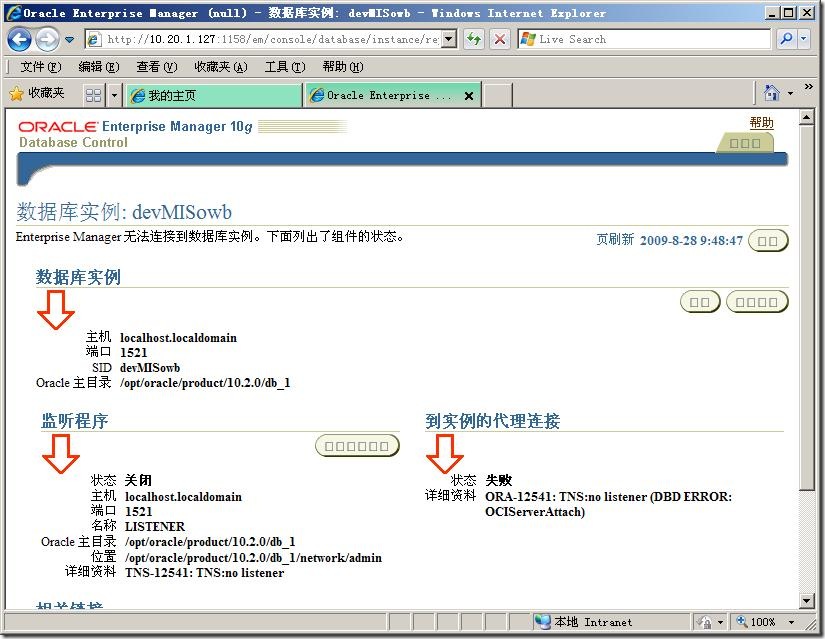
Task: Click the page icon in the address bar
Action: pos(94,39)
